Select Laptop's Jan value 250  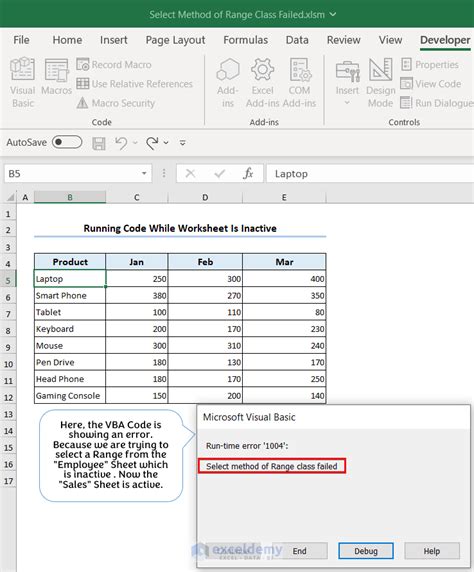pos(137,279)
